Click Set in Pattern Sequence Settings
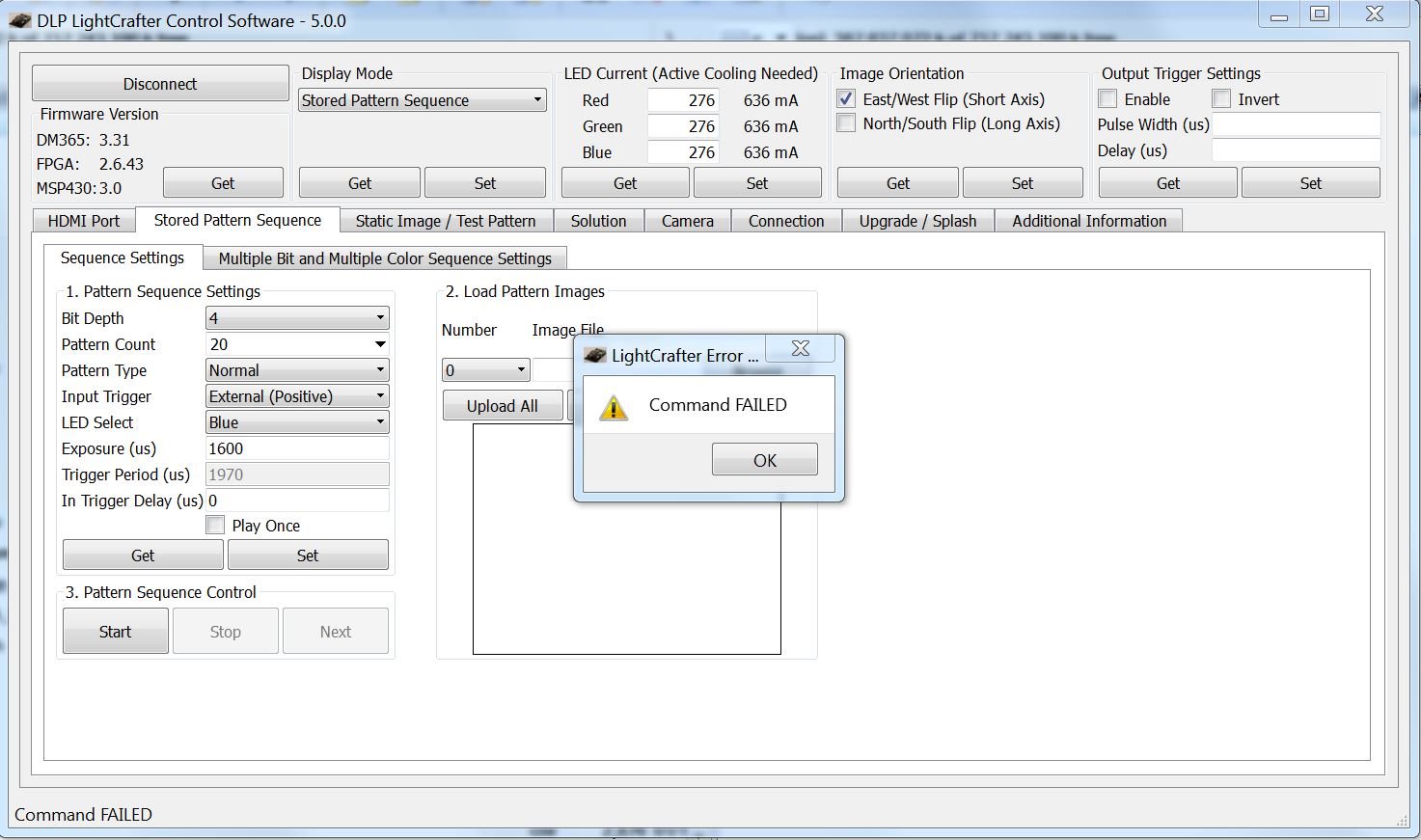Viewport: 1421px width, 840px height. (x=308, y=555)
